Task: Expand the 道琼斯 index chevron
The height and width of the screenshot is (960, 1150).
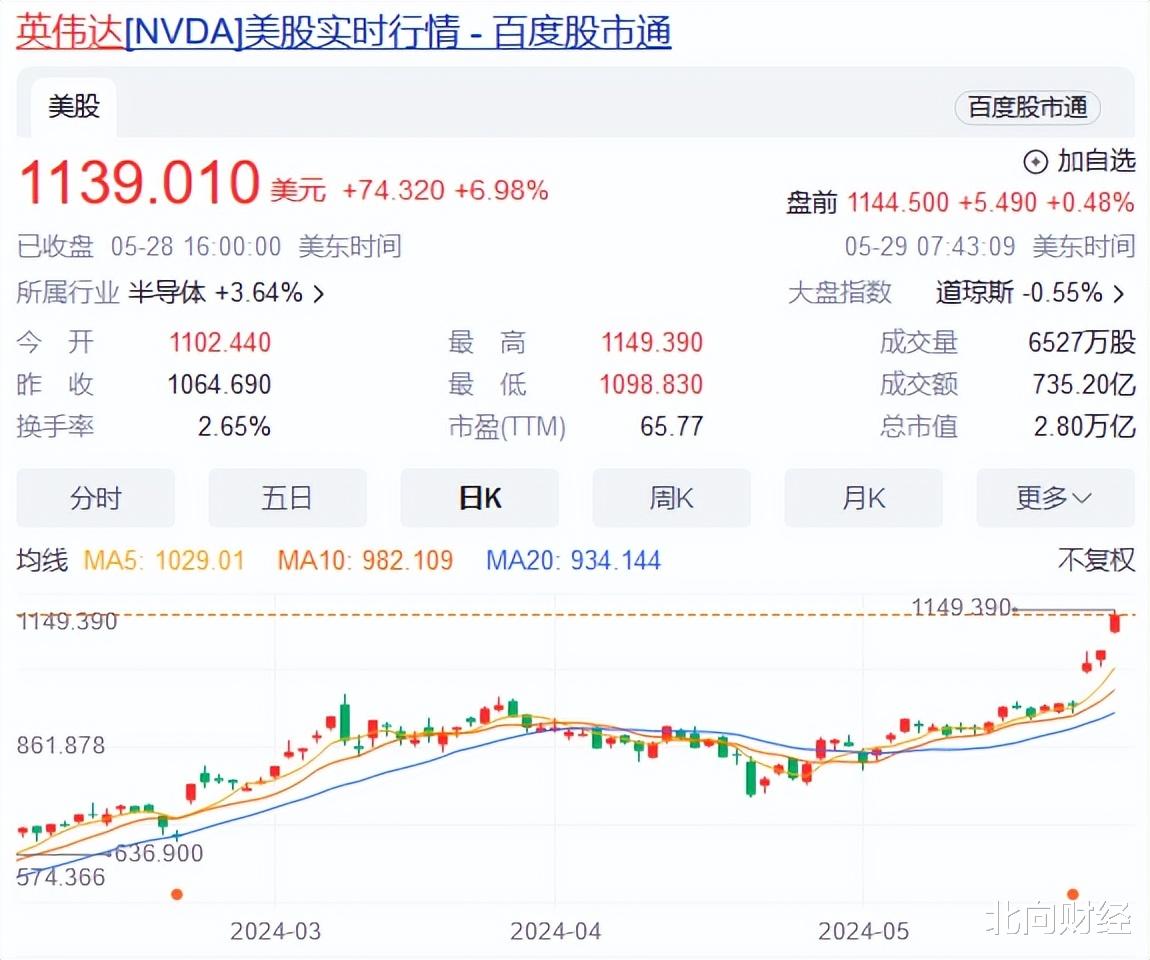Action: pyautogui.click(x=1118, y=294)
